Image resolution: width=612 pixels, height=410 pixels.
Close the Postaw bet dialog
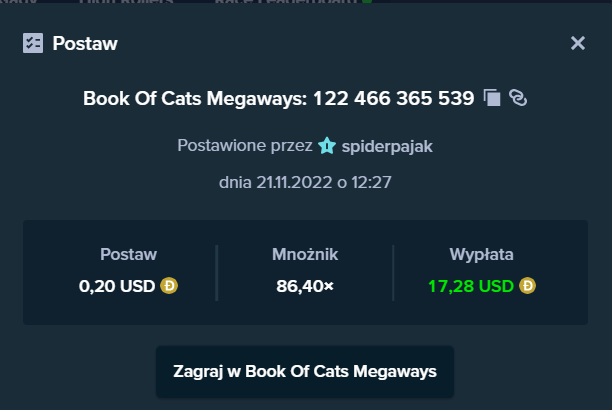[x=578, y=43]
